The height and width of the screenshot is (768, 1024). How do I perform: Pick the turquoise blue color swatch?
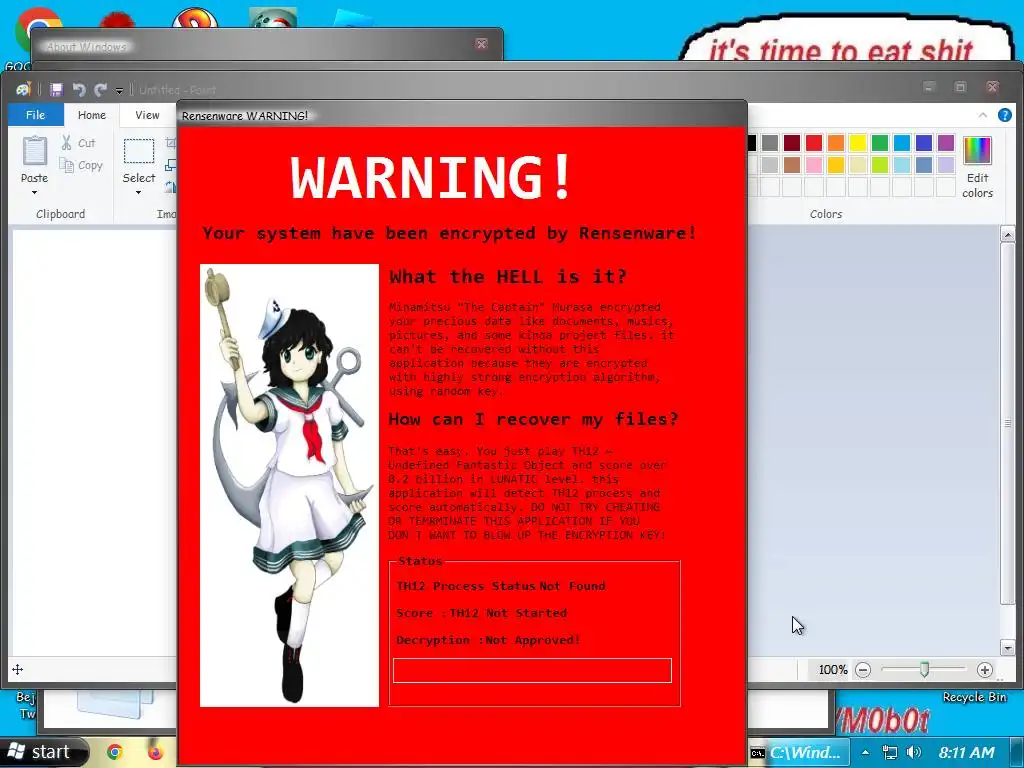click(902, 142)
